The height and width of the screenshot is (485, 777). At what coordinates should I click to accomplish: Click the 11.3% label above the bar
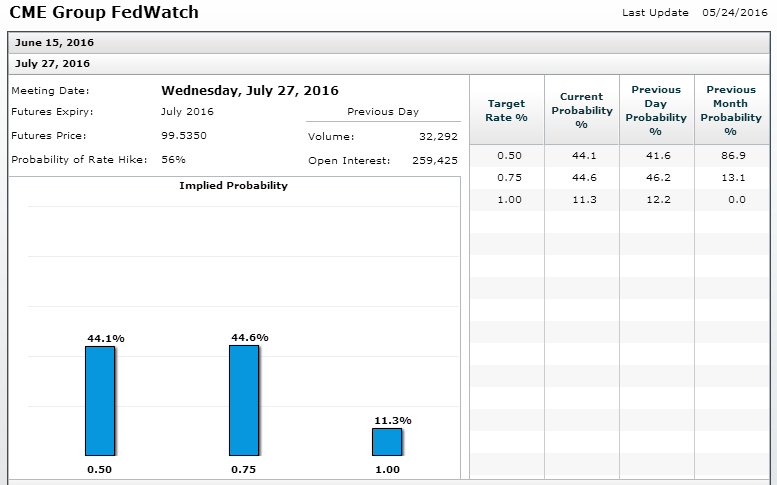pyautogui.click(x=393, y=421)
